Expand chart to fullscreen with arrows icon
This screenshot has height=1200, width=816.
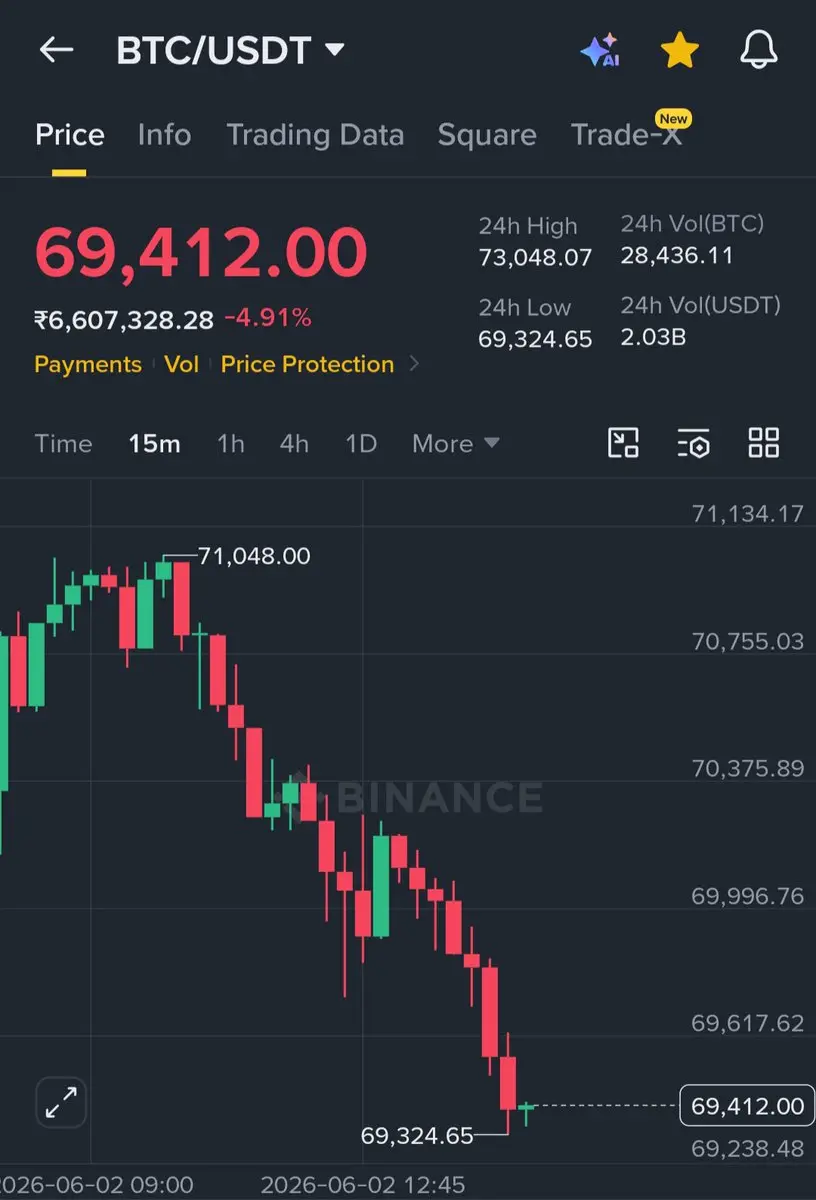point(62,1104)
